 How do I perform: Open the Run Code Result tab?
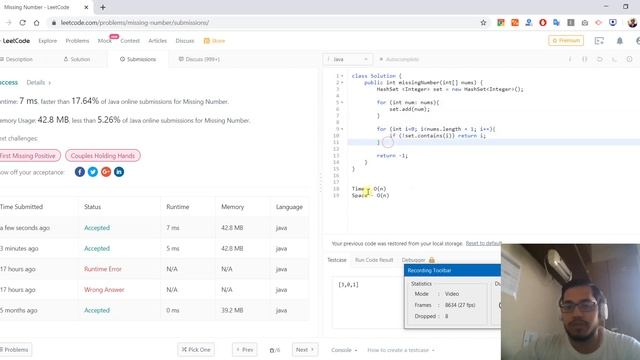click(x=374, y=260)
